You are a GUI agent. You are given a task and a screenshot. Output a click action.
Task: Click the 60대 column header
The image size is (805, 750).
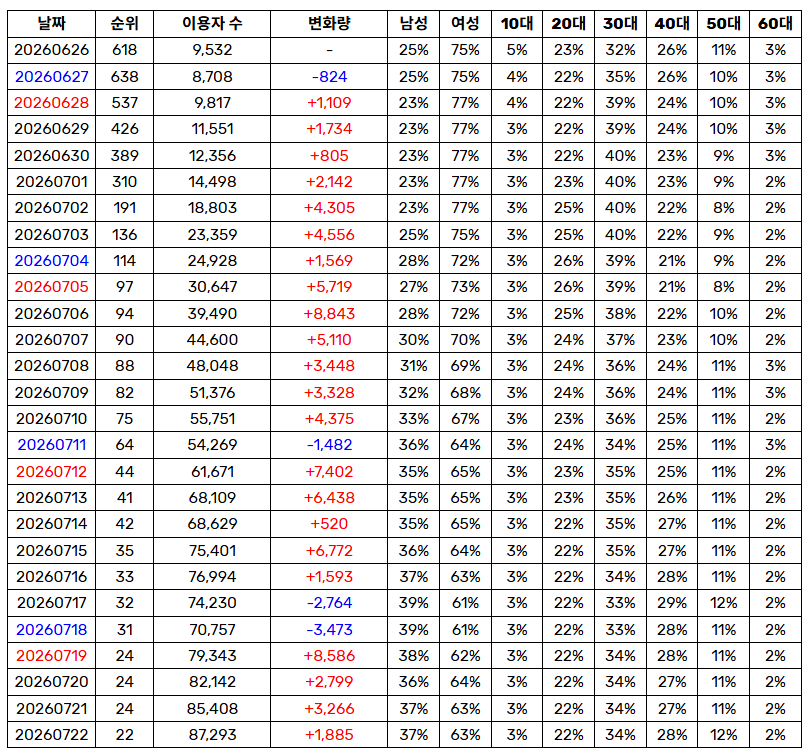pyautogui.click(x=775, y=24)
